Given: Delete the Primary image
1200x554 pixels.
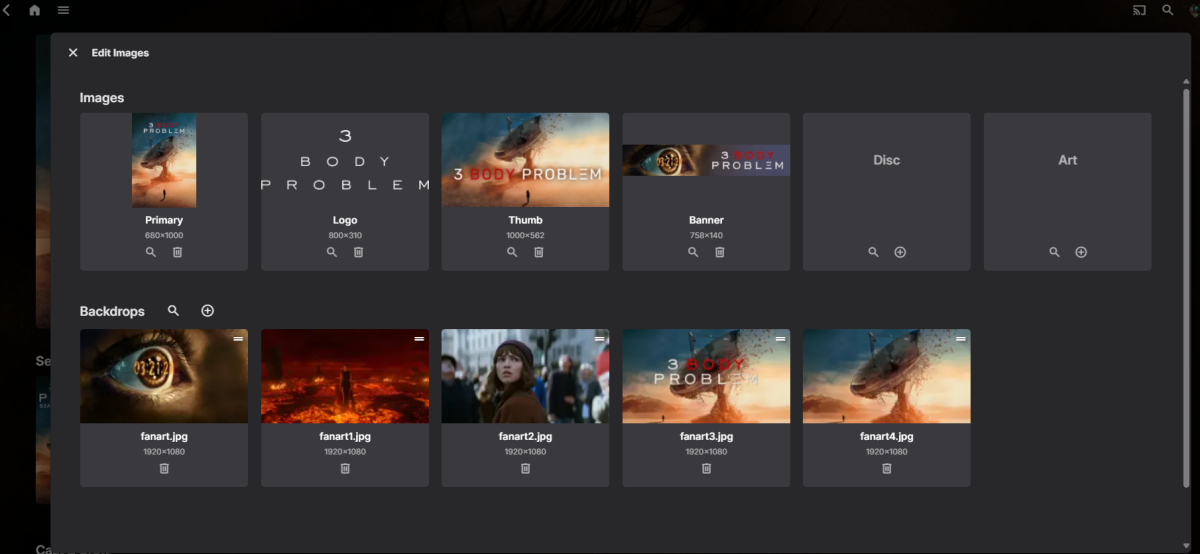Looking at the screenshot, I should click(177, 252).
